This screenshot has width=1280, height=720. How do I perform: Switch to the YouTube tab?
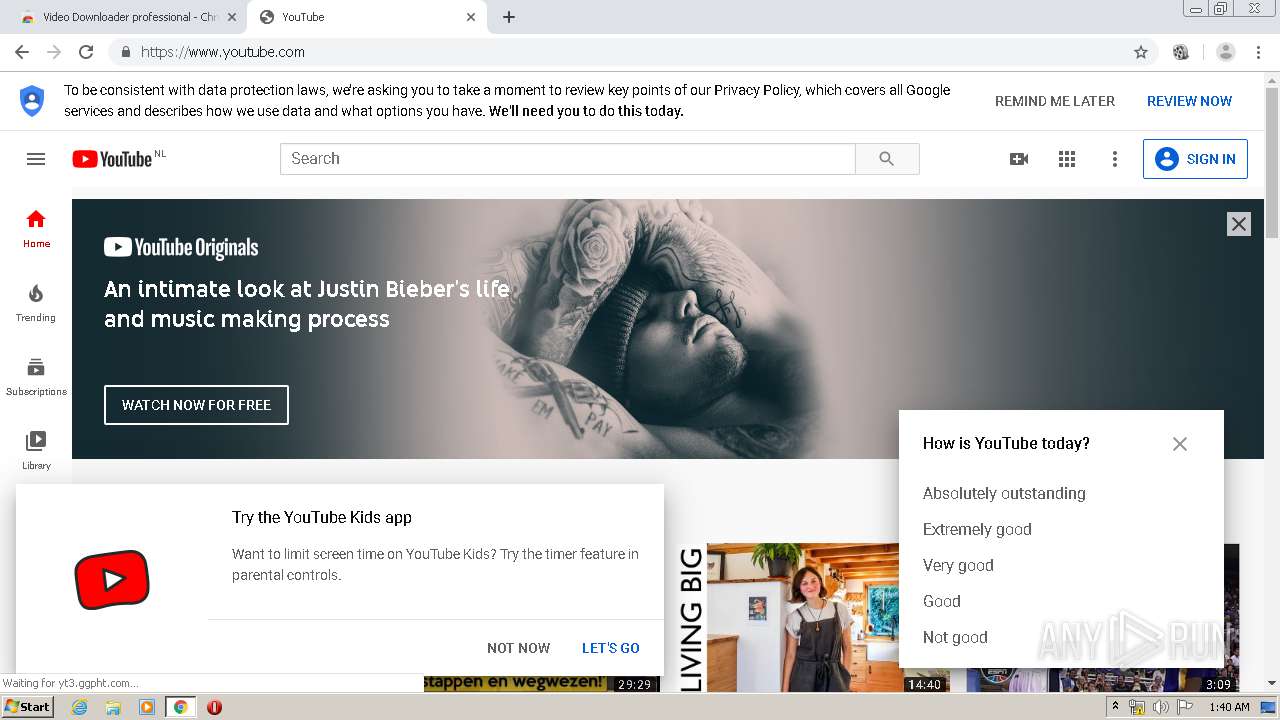click(366, 17)
